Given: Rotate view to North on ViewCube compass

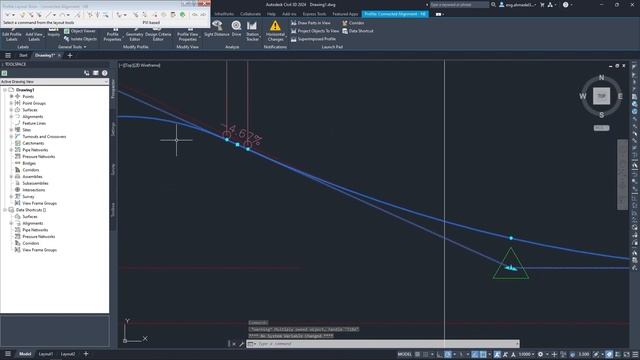Looking at the screenshot, I should click(601, 78).
